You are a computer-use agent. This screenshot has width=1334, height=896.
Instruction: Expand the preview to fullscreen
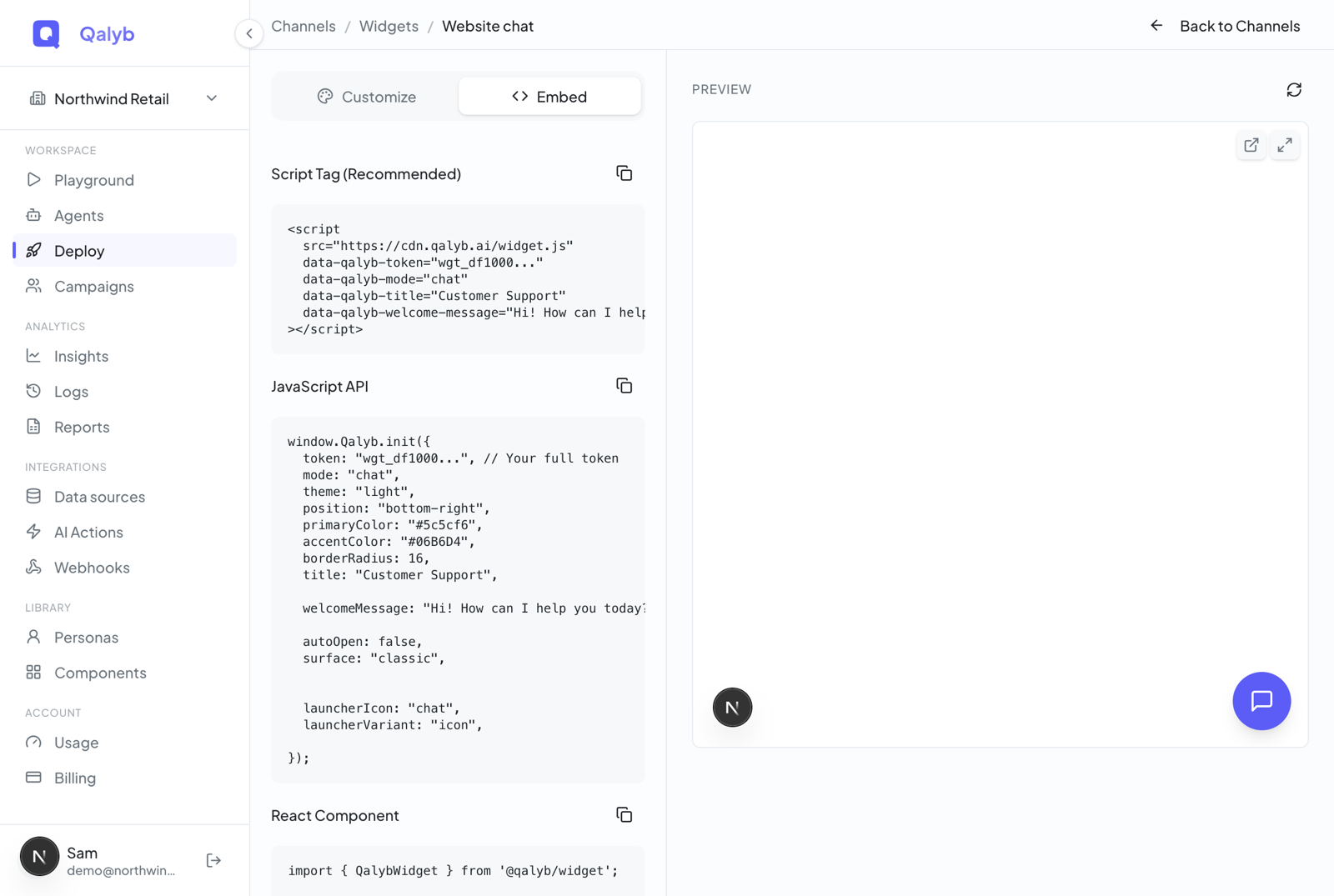pos(1285,145)
